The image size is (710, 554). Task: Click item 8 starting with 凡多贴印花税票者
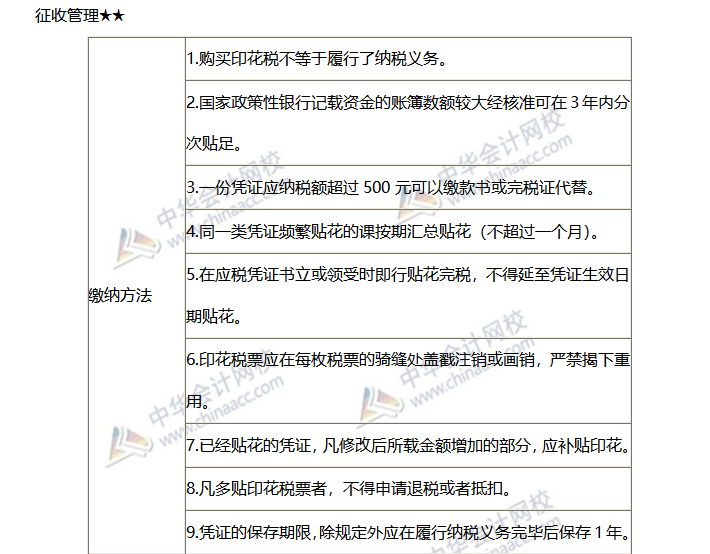[x=345, y=489]
